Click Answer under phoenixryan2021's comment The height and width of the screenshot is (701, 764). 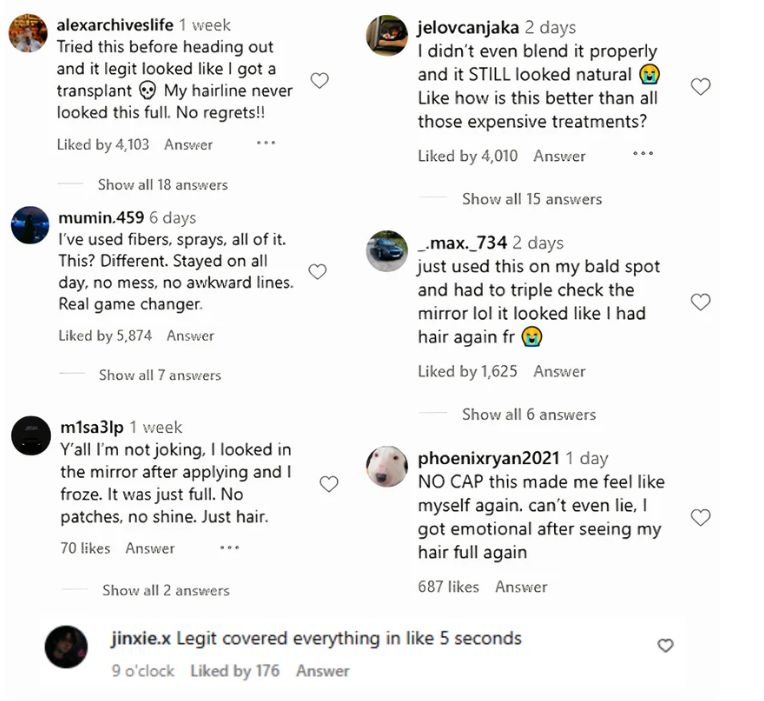[x=521, y=587]
